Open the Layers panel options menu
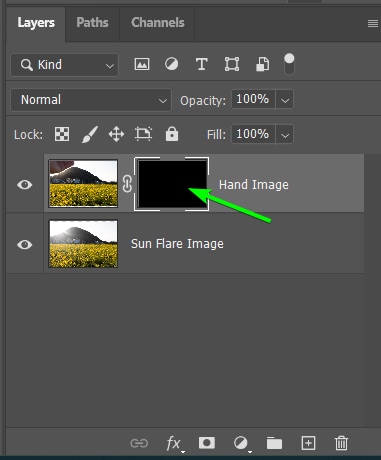 point(373,24)
